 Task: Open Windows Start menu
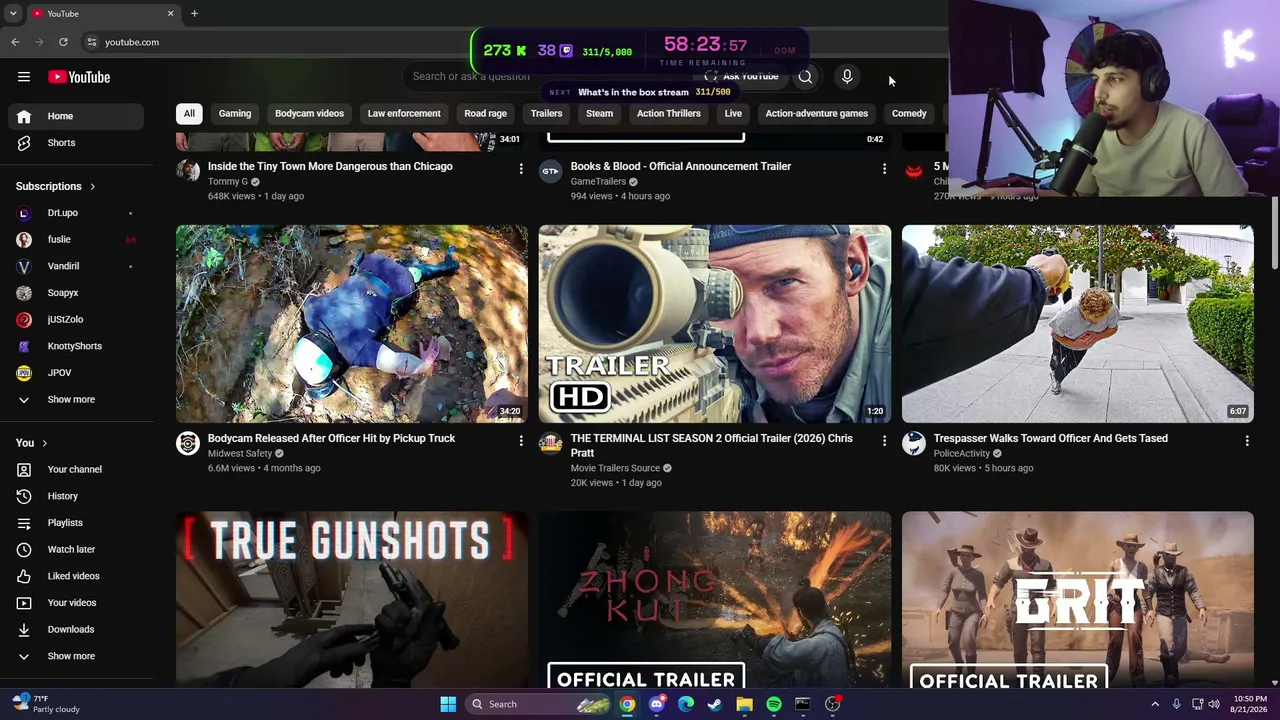point(448,704)
